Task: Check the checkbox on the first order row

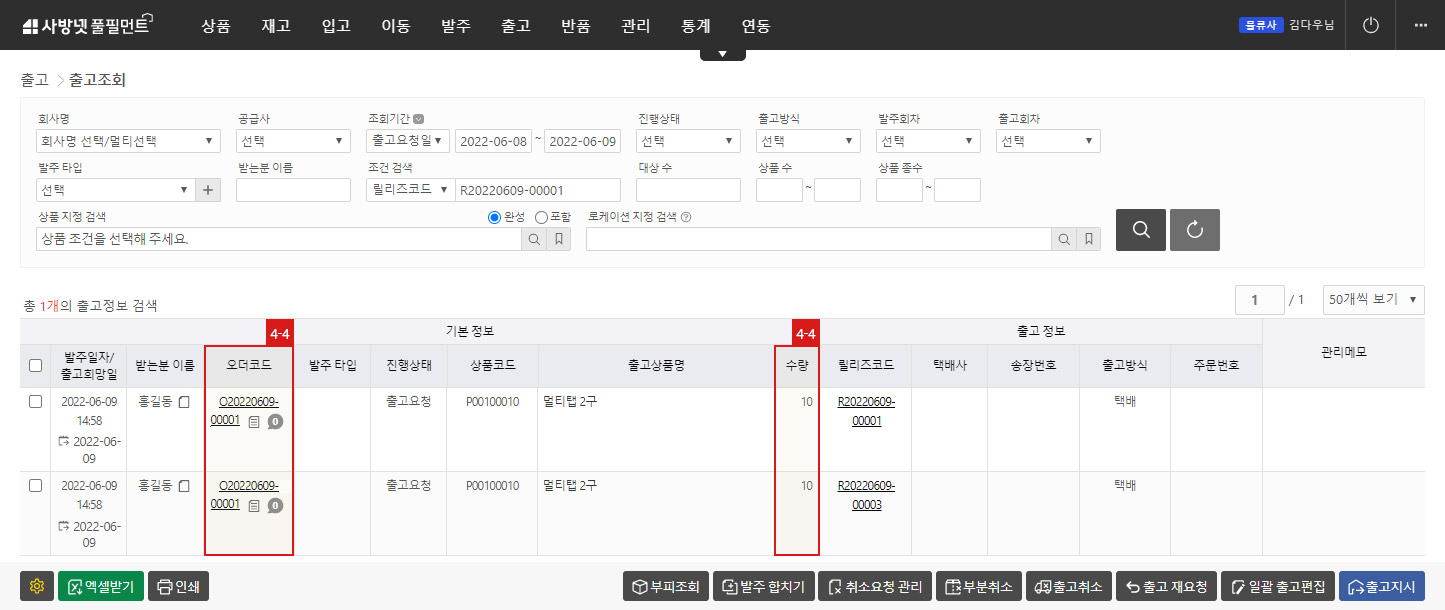Action: point(36,401)
